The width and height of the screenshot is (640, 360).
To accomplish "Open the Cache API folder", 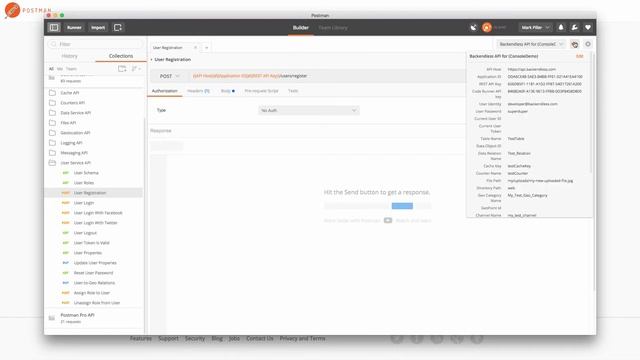I will click(70, 93).
